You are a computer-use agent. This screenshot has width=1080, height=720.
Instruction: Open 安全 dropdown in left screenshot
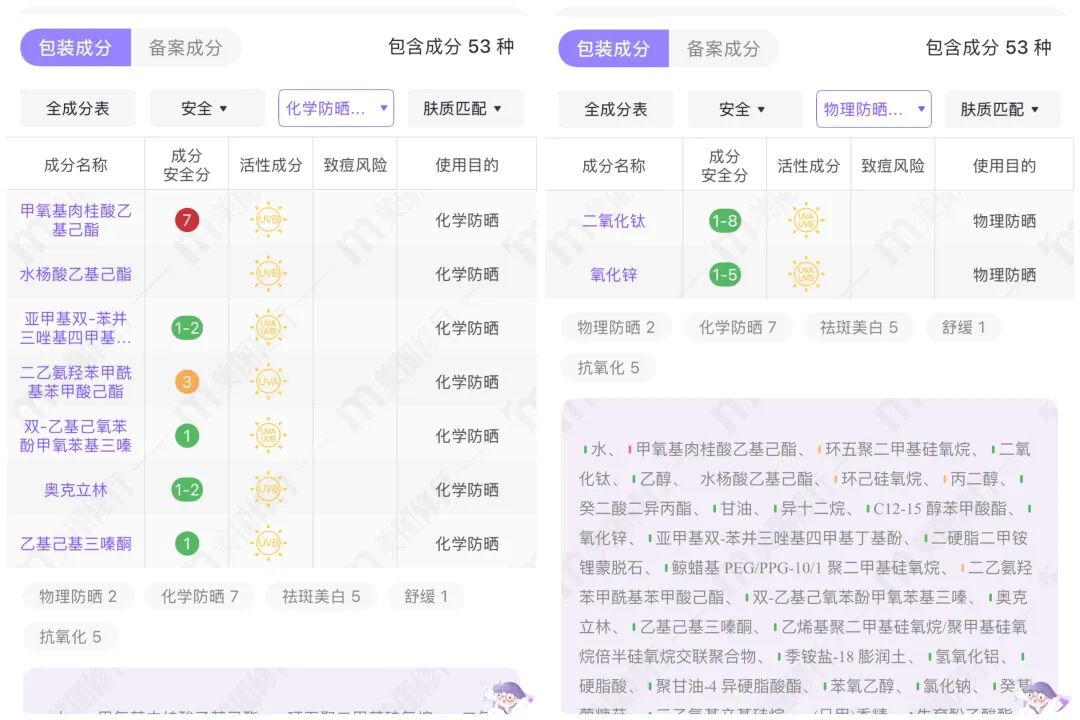(207, 108)
